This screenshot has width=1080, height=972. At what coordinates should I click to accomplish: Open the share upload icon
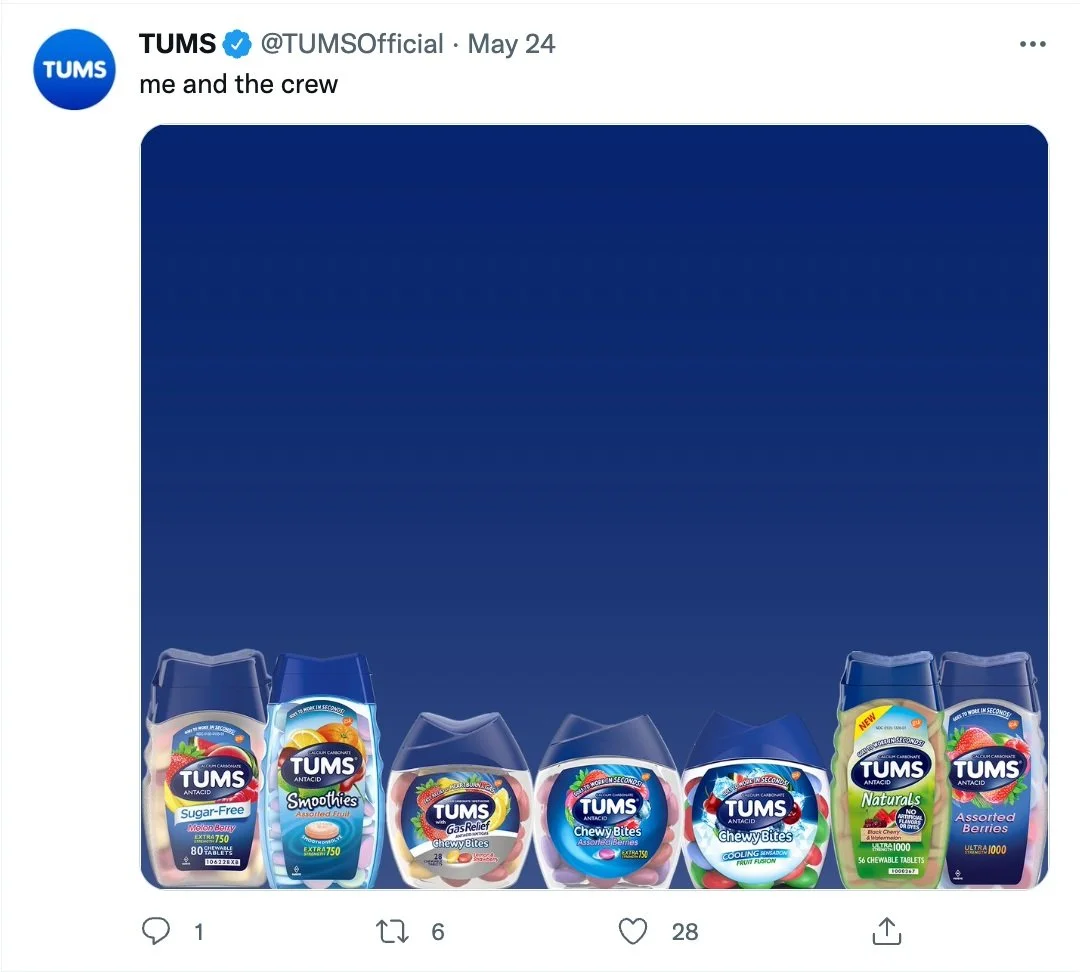click(886, 931)
